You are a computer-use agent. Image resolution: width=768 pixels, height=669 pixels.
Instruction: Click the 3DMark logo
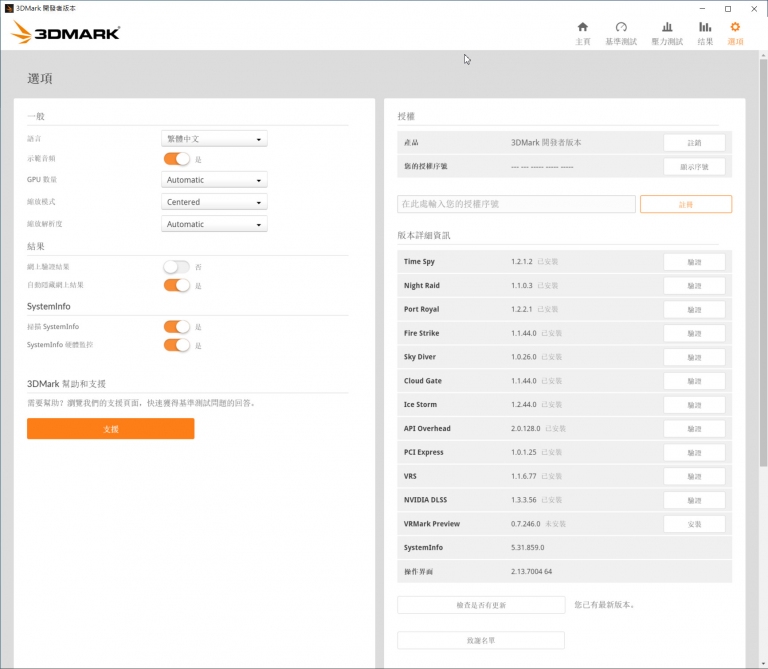click(x=66, y=32)
